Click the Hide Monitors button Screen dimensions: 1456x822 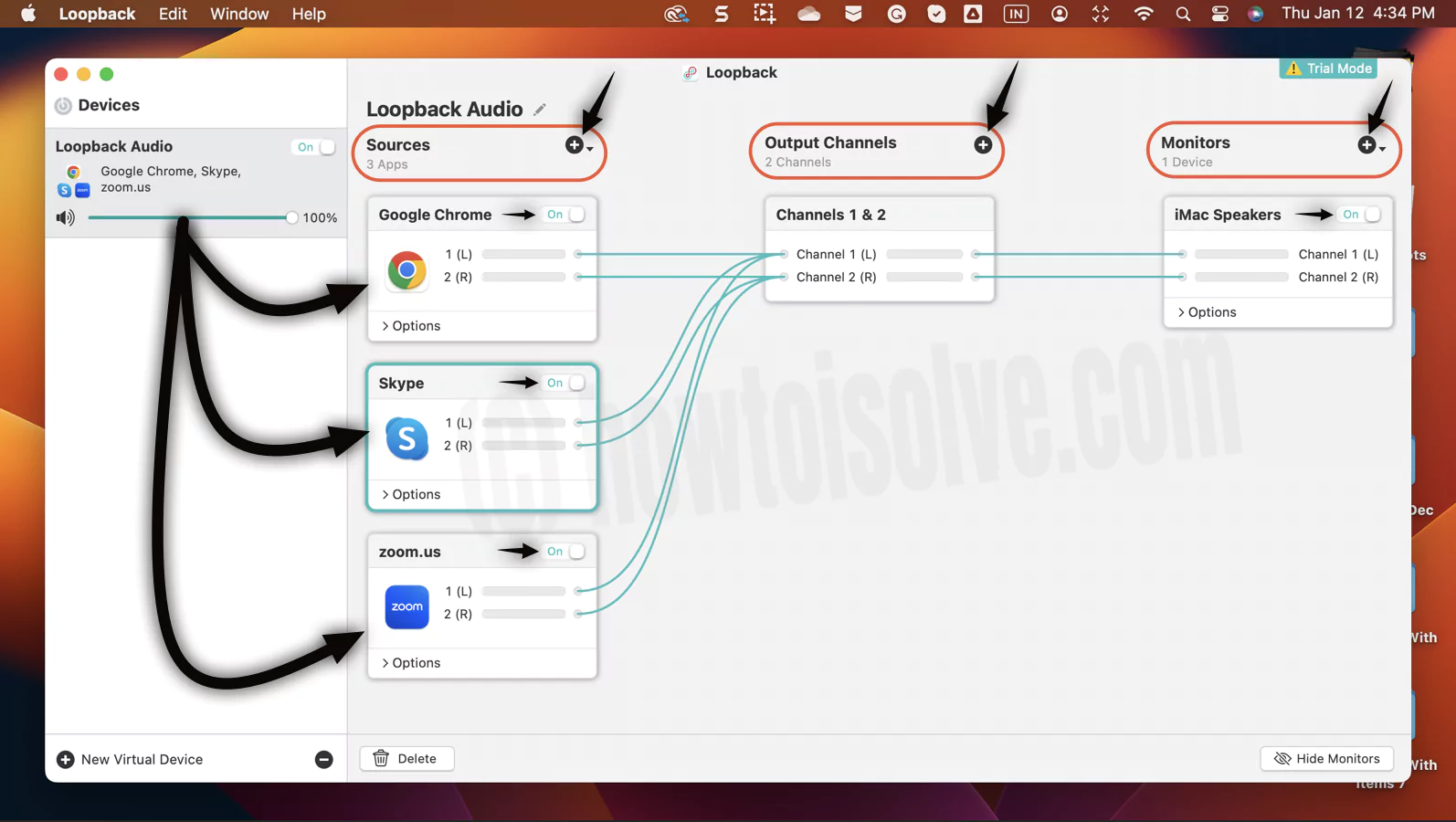(x=1327, y=759)
